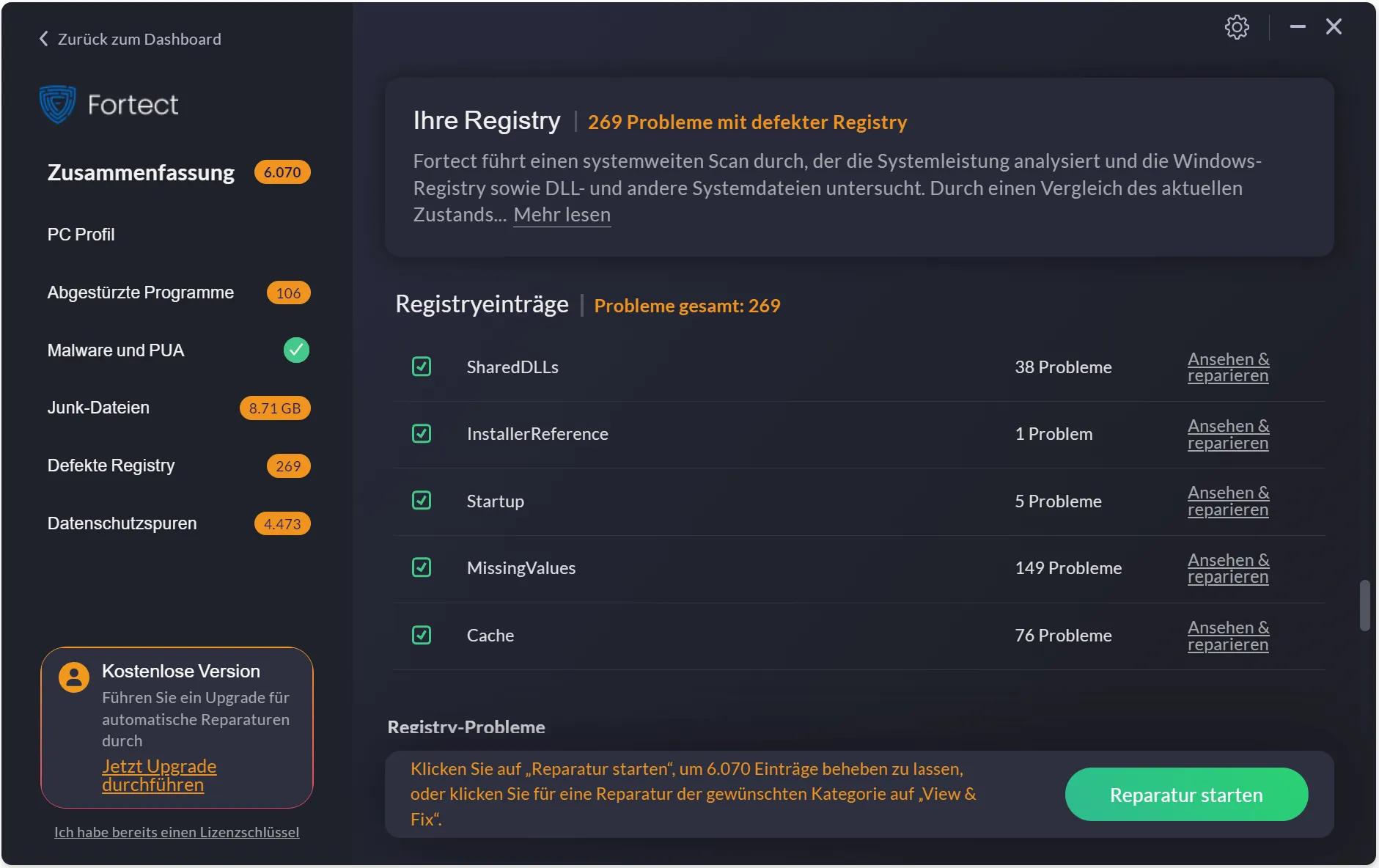Click Ich habe bereits einen Lizenzschlüssel

coord(177,832)
